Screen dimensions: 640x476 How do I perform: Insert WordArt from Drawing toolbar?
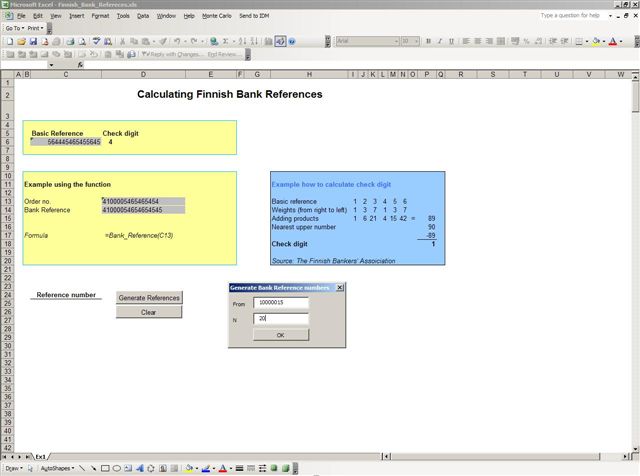click(x=140, y=468)
